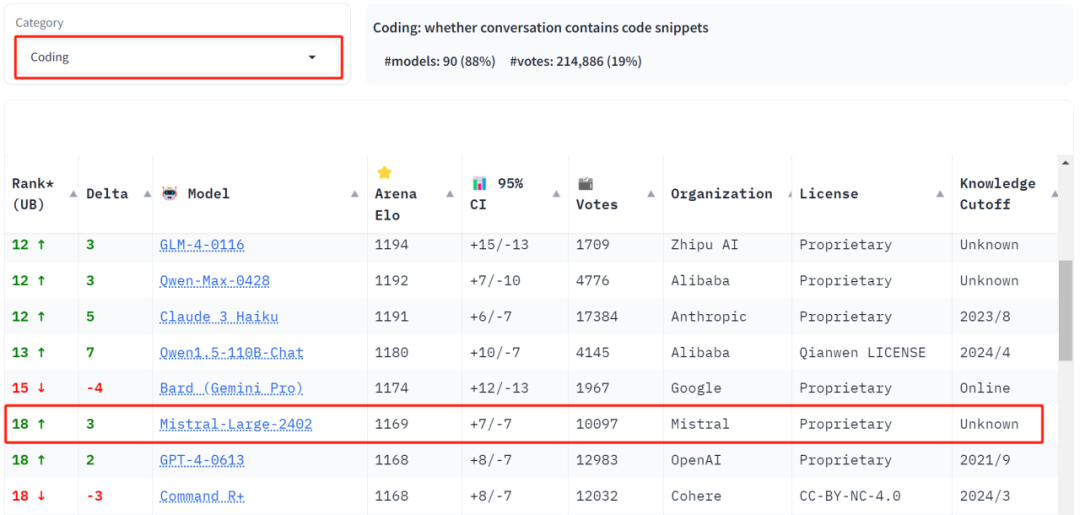This screenshot has height=515, width=1080.
Task: Sort by Votes using its header arrow
Action: coord(652,194)
